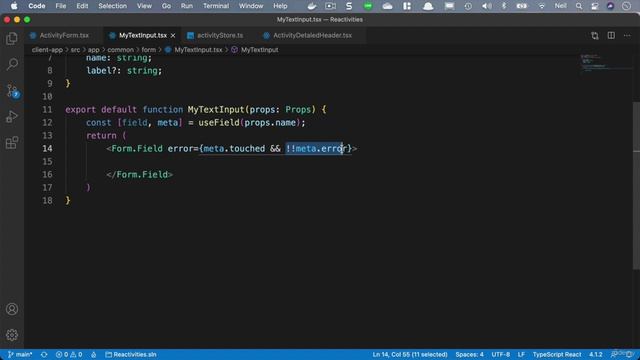640x360 pixels.
Task: Open the Accounts menu icon
Action: [x=12, y=309]
